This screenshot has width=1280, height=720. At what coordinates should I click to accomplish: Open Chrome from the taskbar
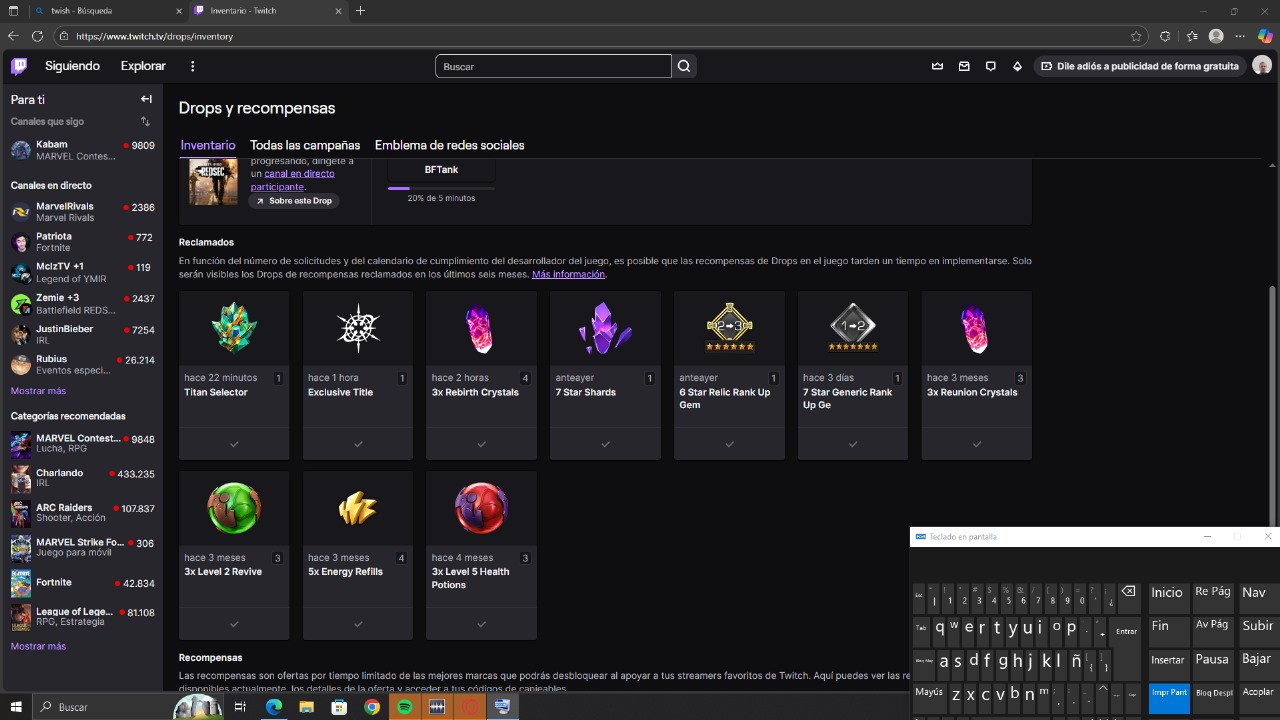(x=372, y=707)
